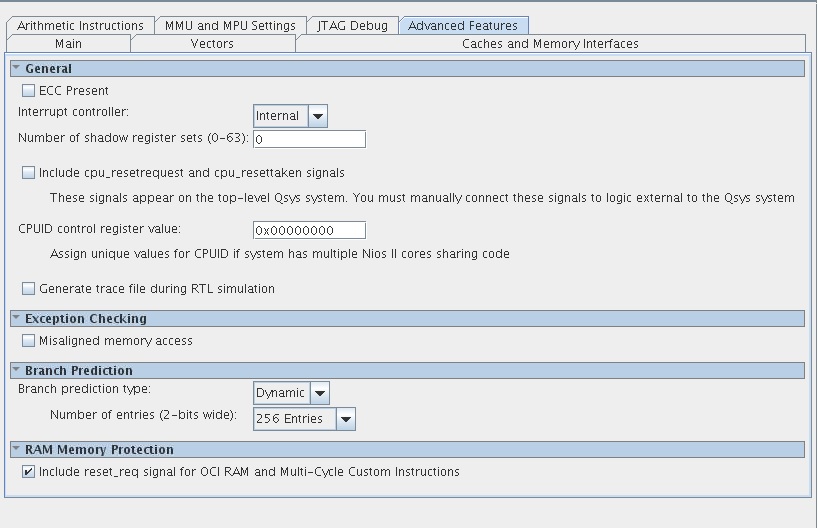Switch to the Arithmetic Instructions tab

(80, 26)
